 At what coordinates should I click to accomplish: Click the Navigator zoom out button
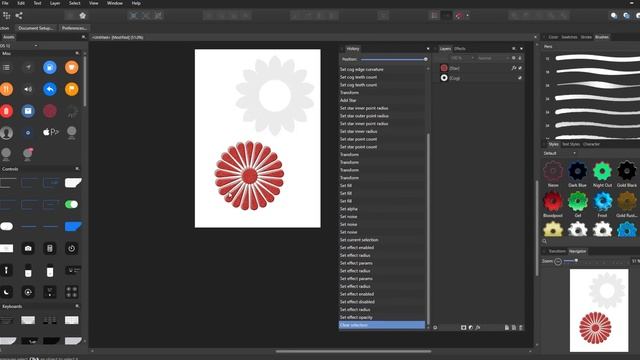tap(558, 261)
